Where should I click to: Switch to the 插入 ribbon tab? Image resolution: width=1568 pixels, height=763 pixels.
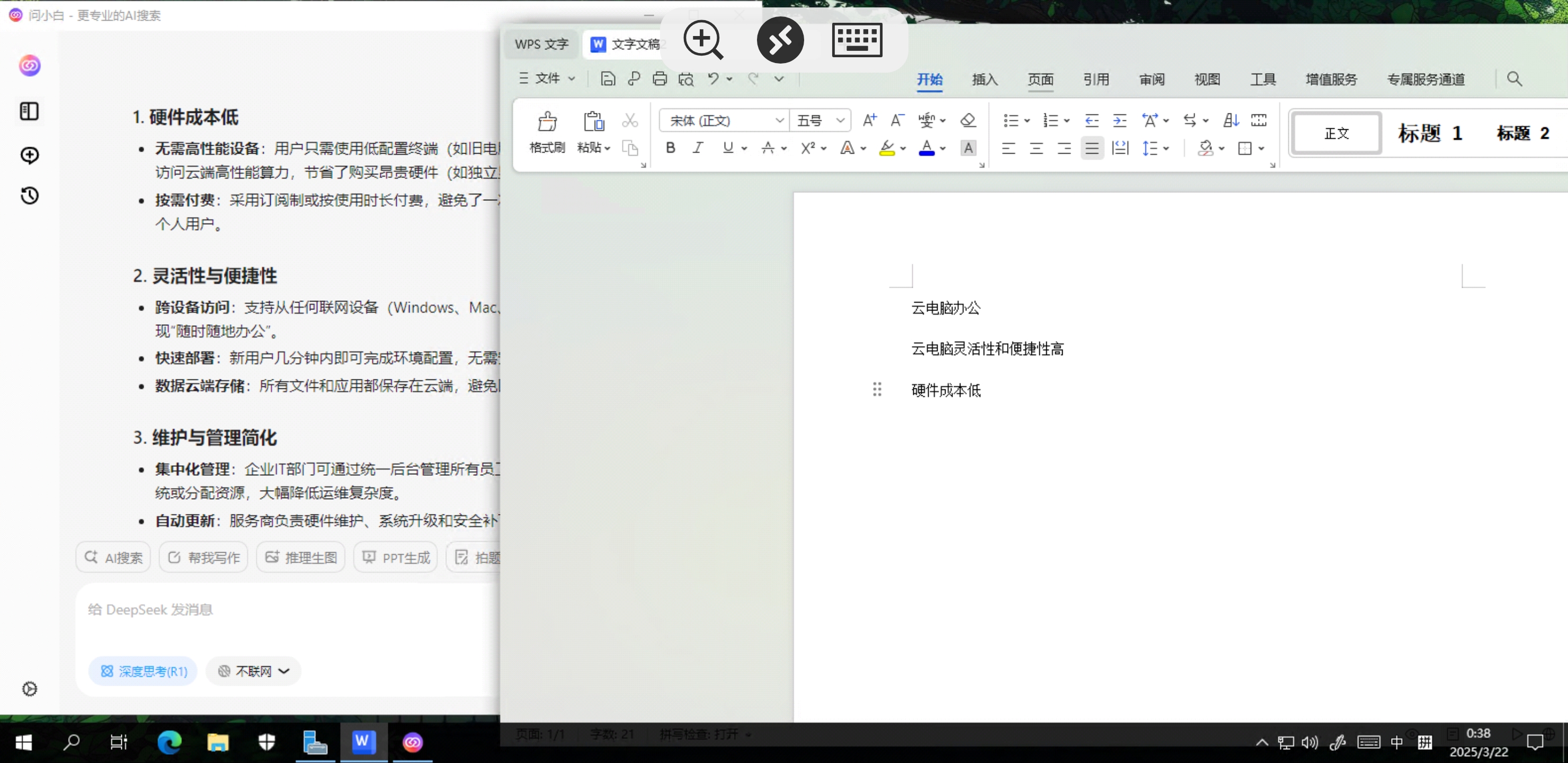click(x=985, y=79)
